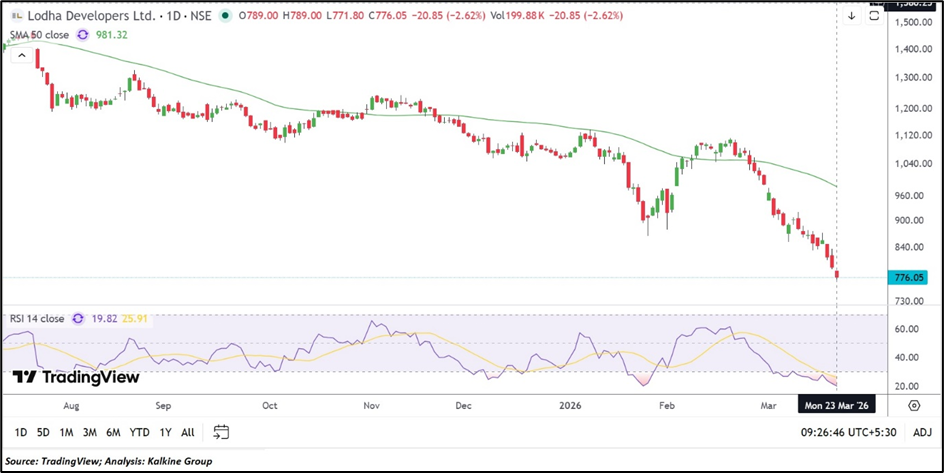Switch to 1M time range
Screen dimensions: 944x473
click(66, 432)
